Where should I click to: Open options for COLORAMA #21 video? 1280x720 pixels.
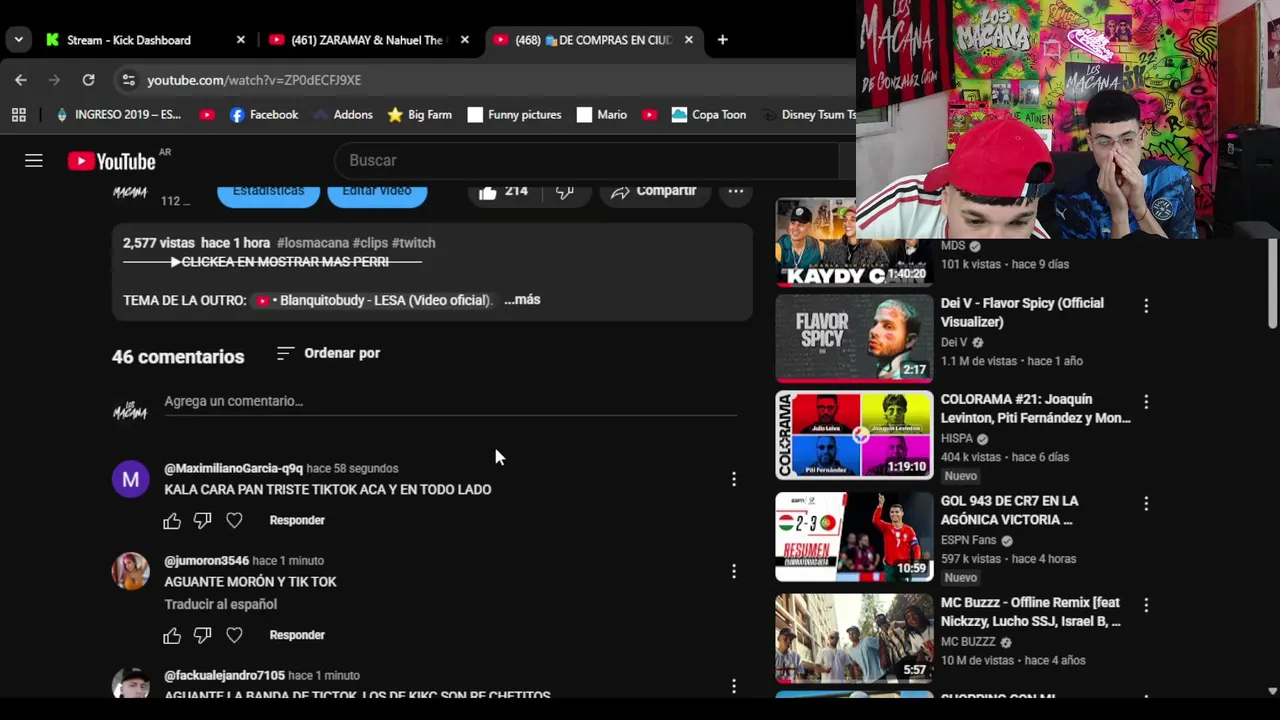(x=1146, y=402)
